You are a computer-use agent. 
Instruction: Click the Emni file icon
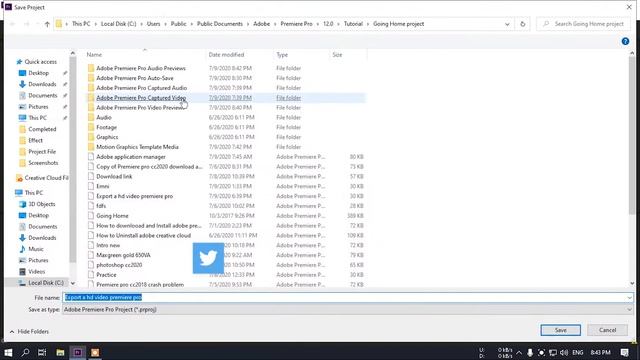click(91, 186)
